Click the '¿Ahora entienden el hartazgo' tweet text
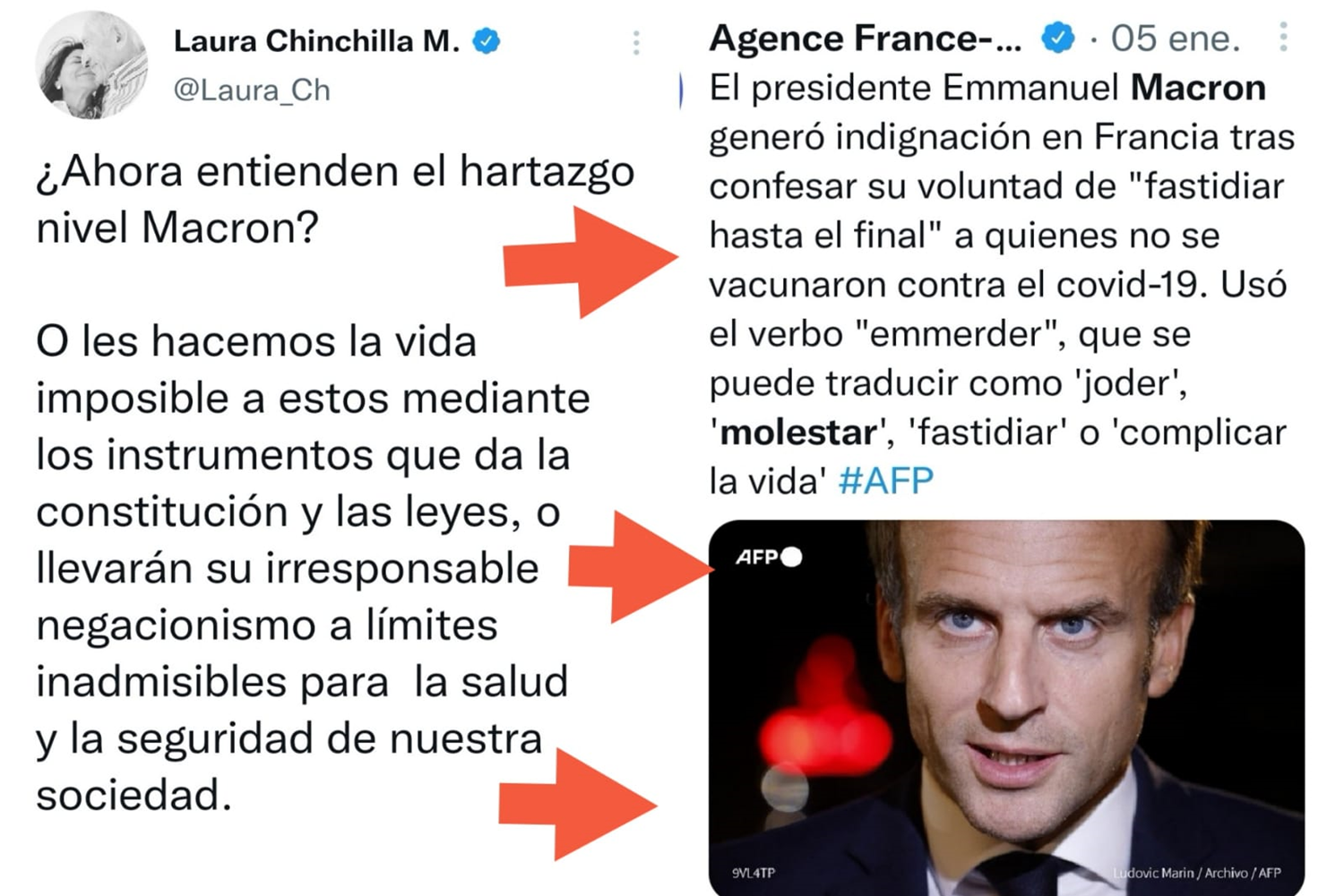1344x896 pixels. 335,171
